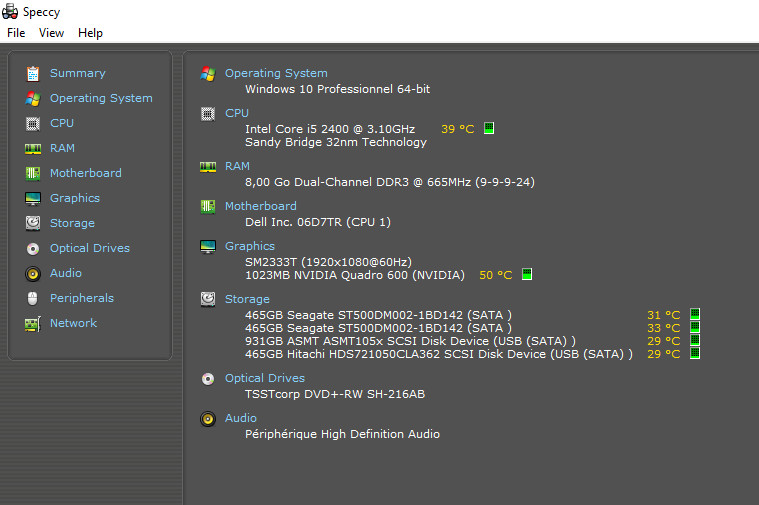The height and width of the screenshot is (505, 759).
Task: Click the Windows flag icon in summary panel
Action: pos(208,74)
